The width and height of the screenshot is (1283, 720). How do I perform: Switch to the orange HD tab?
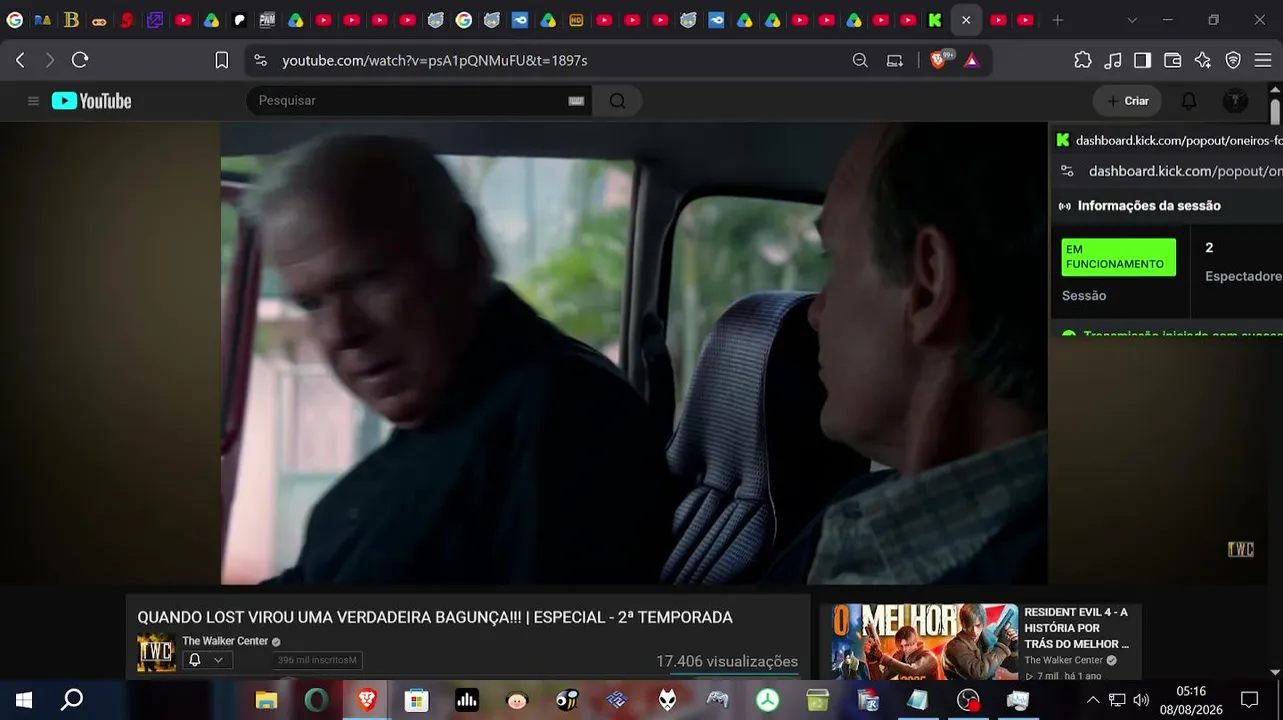[576, 20]
